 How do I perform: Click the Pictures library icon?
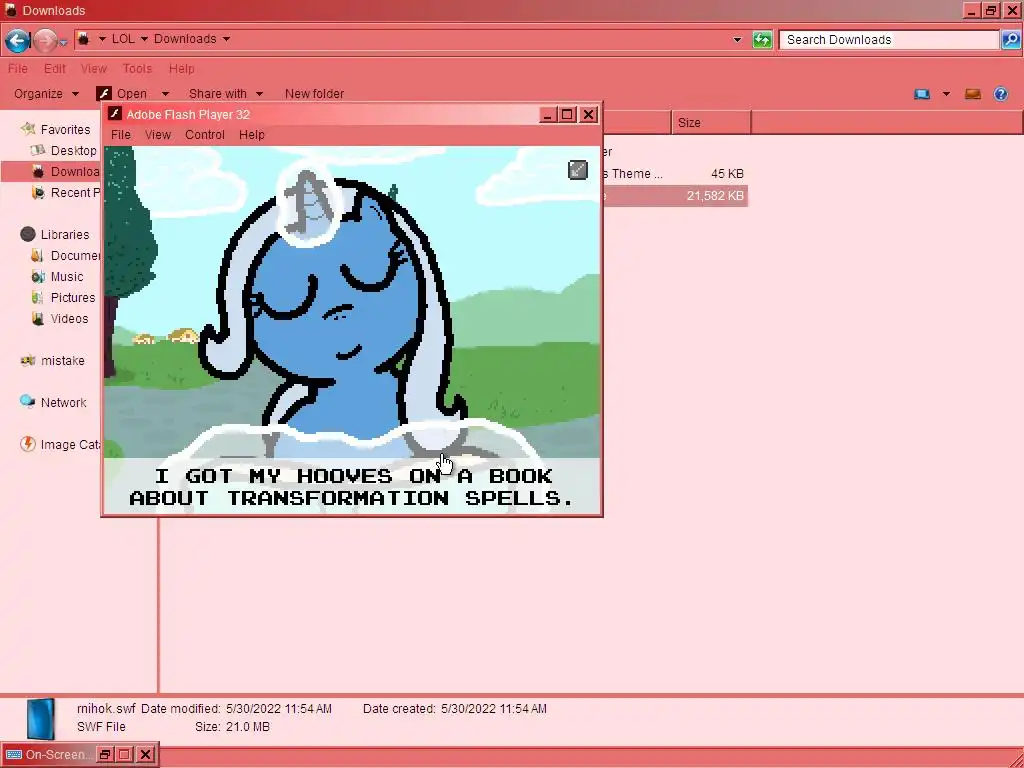[38, 297]
